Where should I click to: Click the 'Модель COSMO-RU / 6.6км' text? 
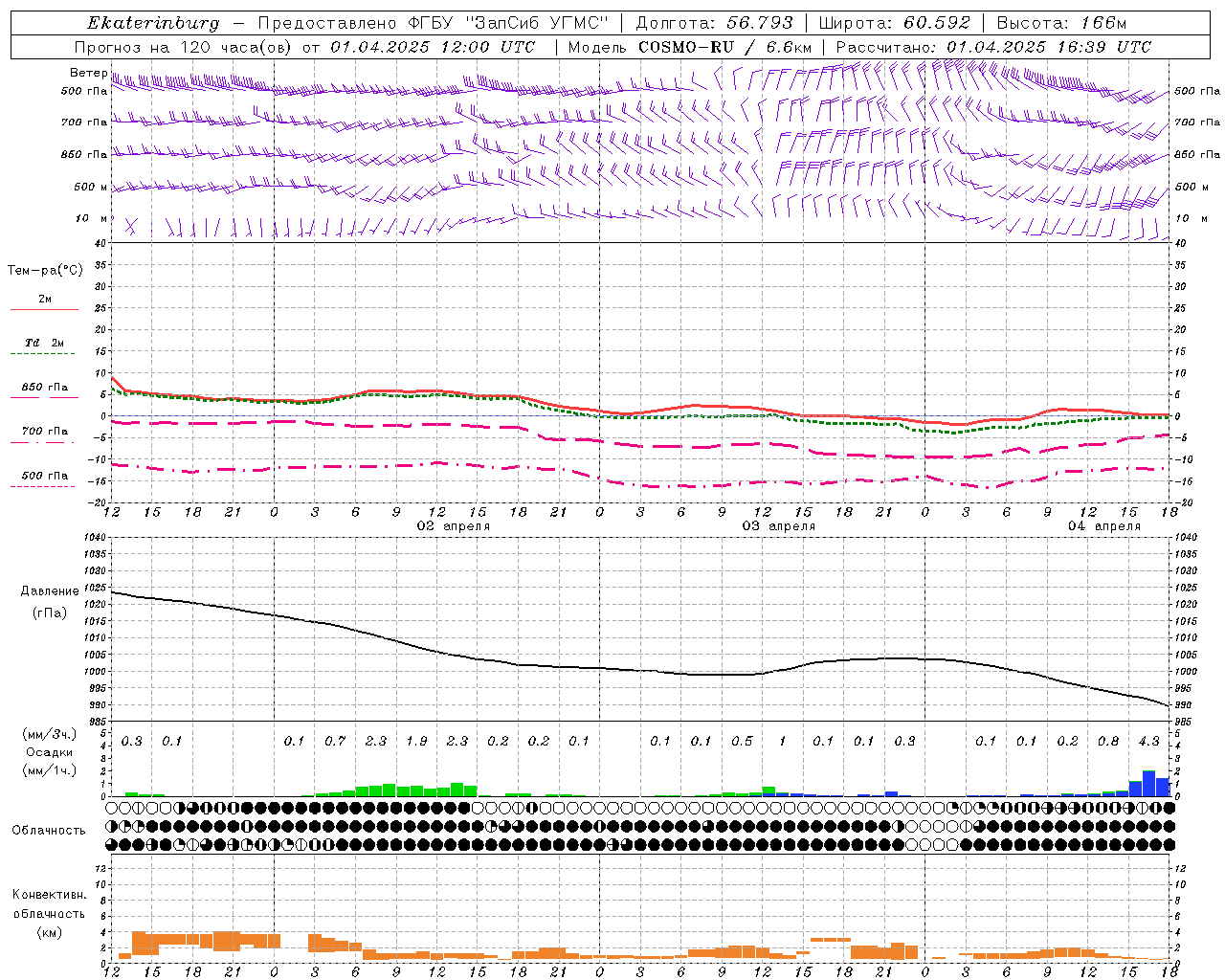[690, 47]
